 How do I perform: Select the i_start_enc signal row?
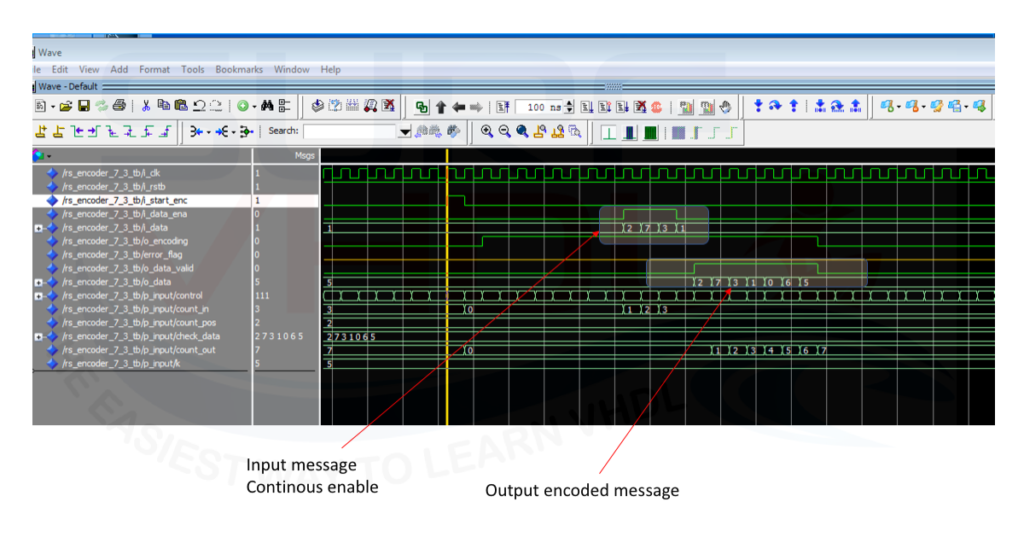[142, 201]
